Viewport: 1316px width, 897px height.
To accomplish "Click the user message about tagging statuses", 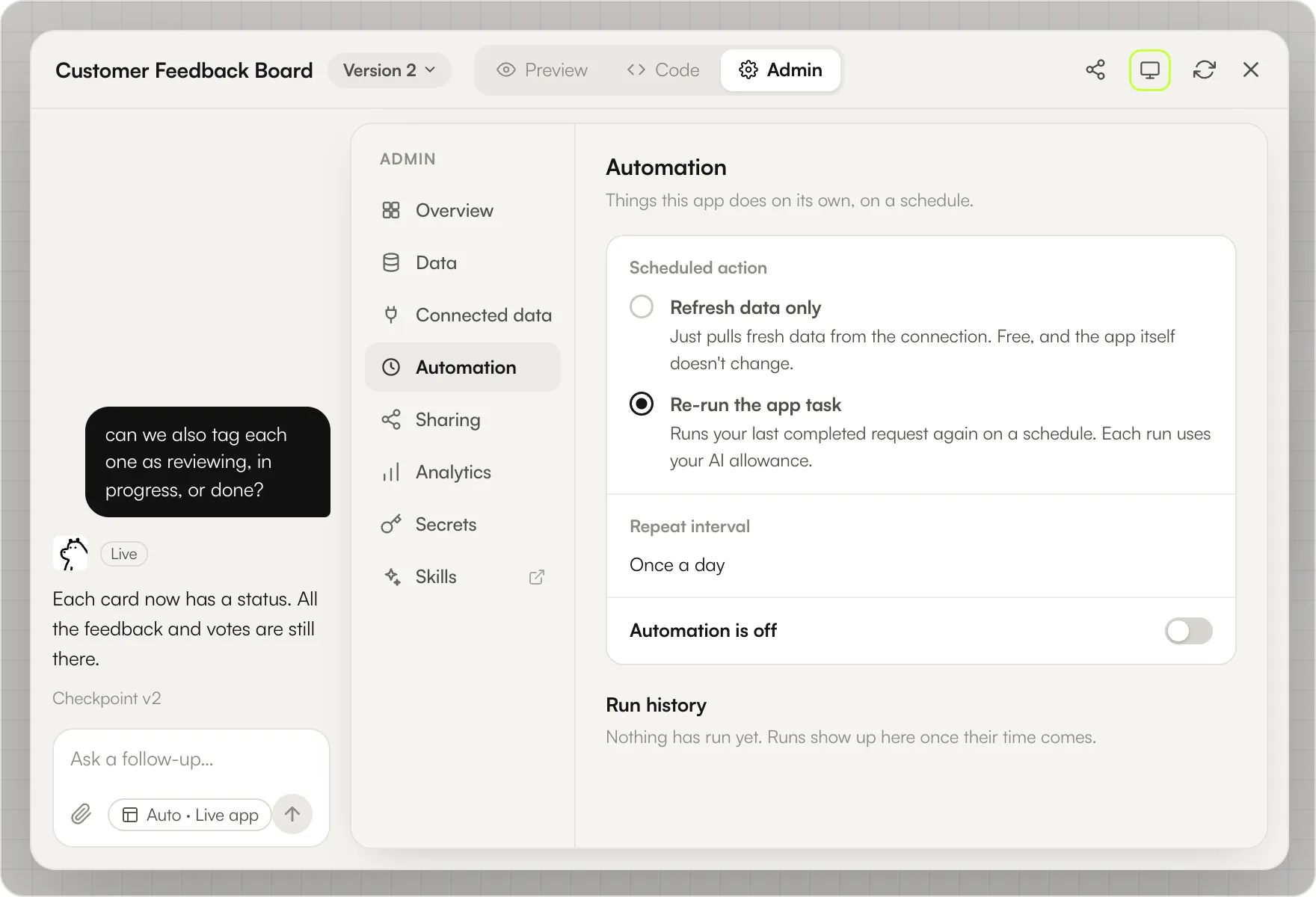I will (208, 462).
